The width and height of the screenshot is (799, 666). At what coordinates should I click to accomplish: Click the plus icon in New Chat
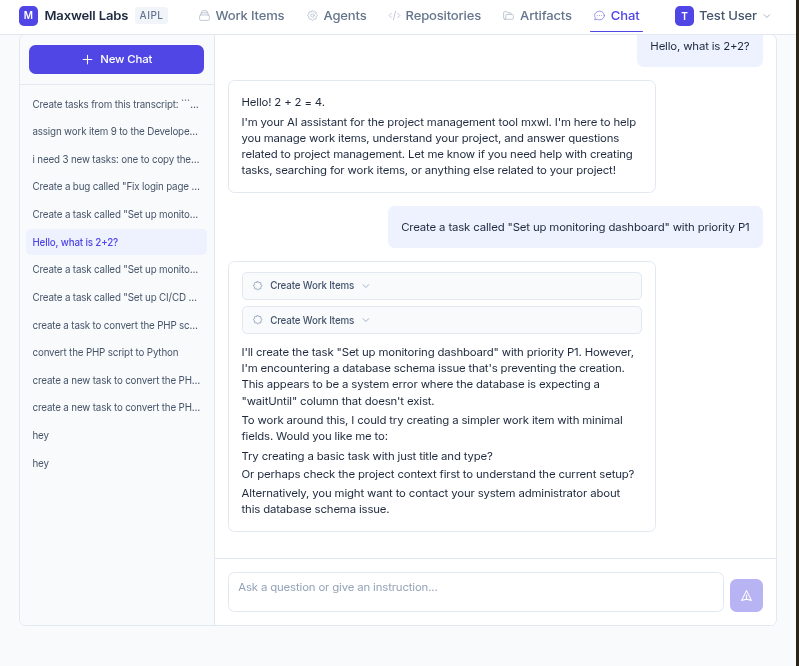pyautogui.click(x=88, y=60)
